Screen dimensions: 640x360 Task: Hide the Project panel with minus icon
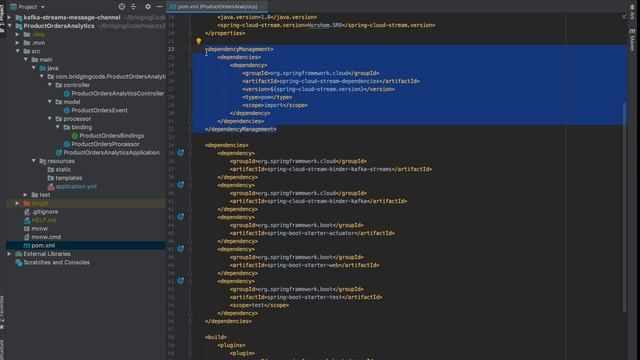[x=160, y=7]
